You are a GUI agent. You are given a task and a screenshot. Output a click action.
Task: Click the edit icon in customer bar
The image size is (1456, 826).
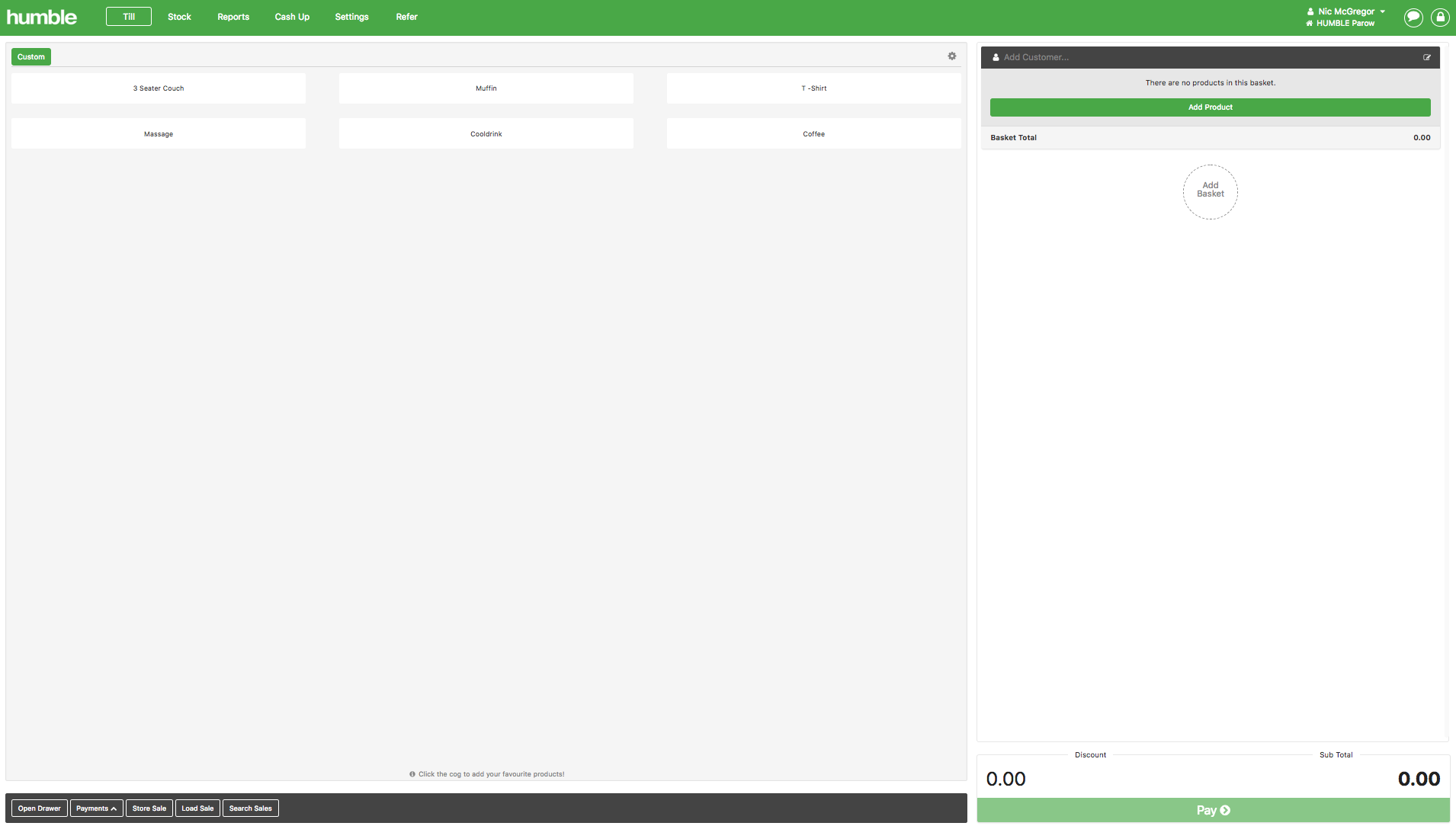click(x=1427, y=57)
